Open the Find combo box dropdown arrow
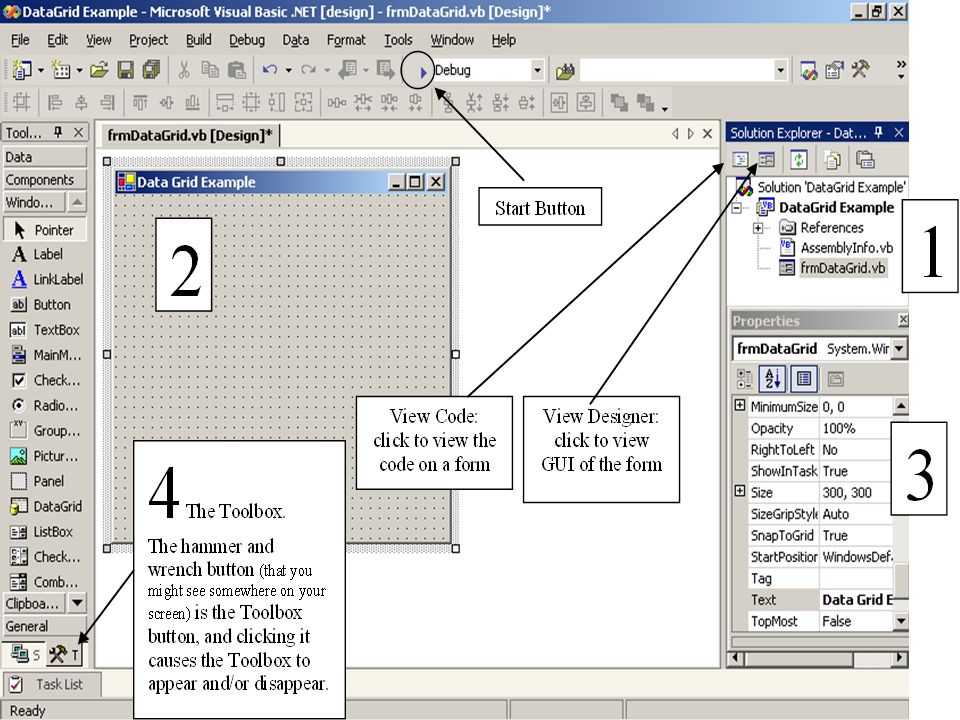 pos(780,70)
